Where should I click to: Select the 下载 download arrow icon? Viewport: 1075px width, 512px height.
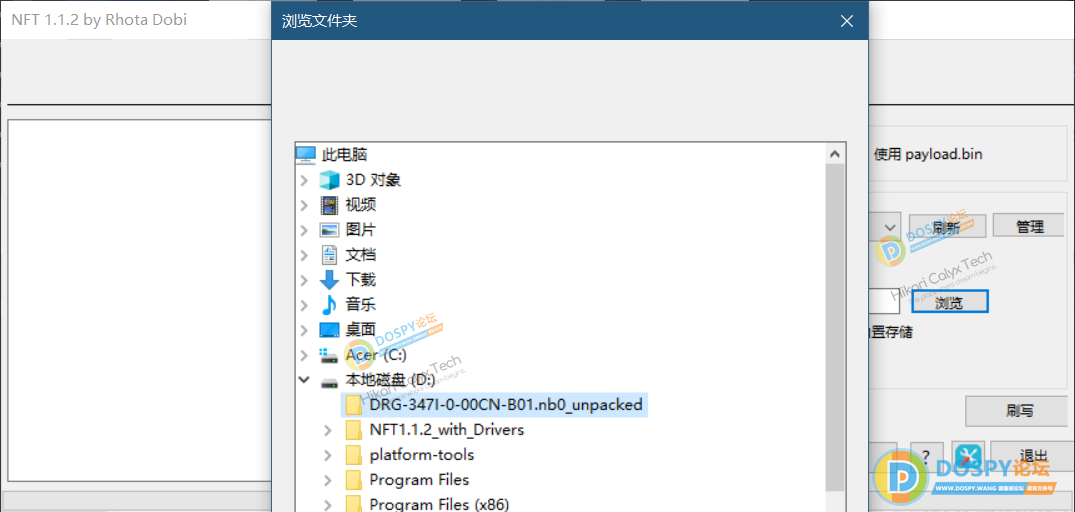coord(329,280)
